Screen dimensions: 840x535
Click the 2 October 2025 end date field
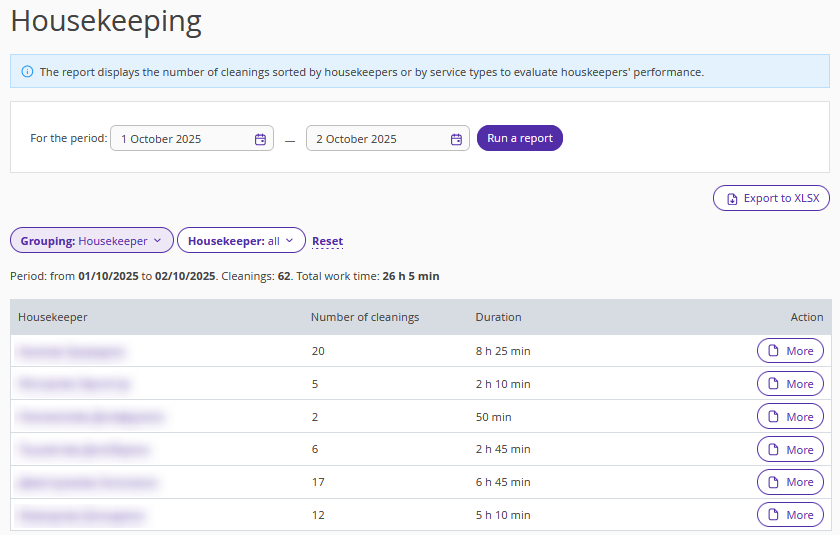click(x=376, y=139)
